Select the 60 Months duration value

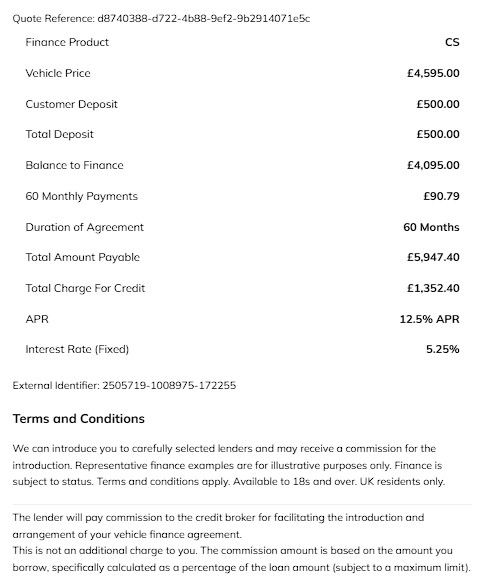coord(431,227)
